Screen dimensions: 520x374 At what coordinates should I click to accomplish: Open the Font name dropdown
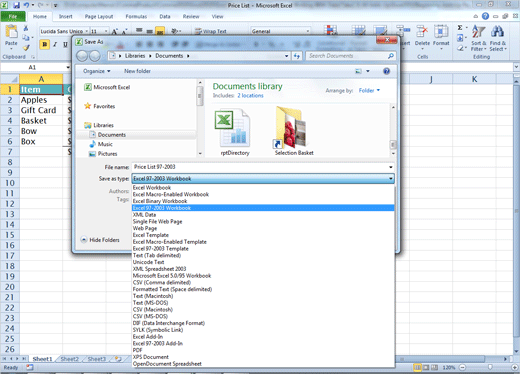tap(87, 31)
